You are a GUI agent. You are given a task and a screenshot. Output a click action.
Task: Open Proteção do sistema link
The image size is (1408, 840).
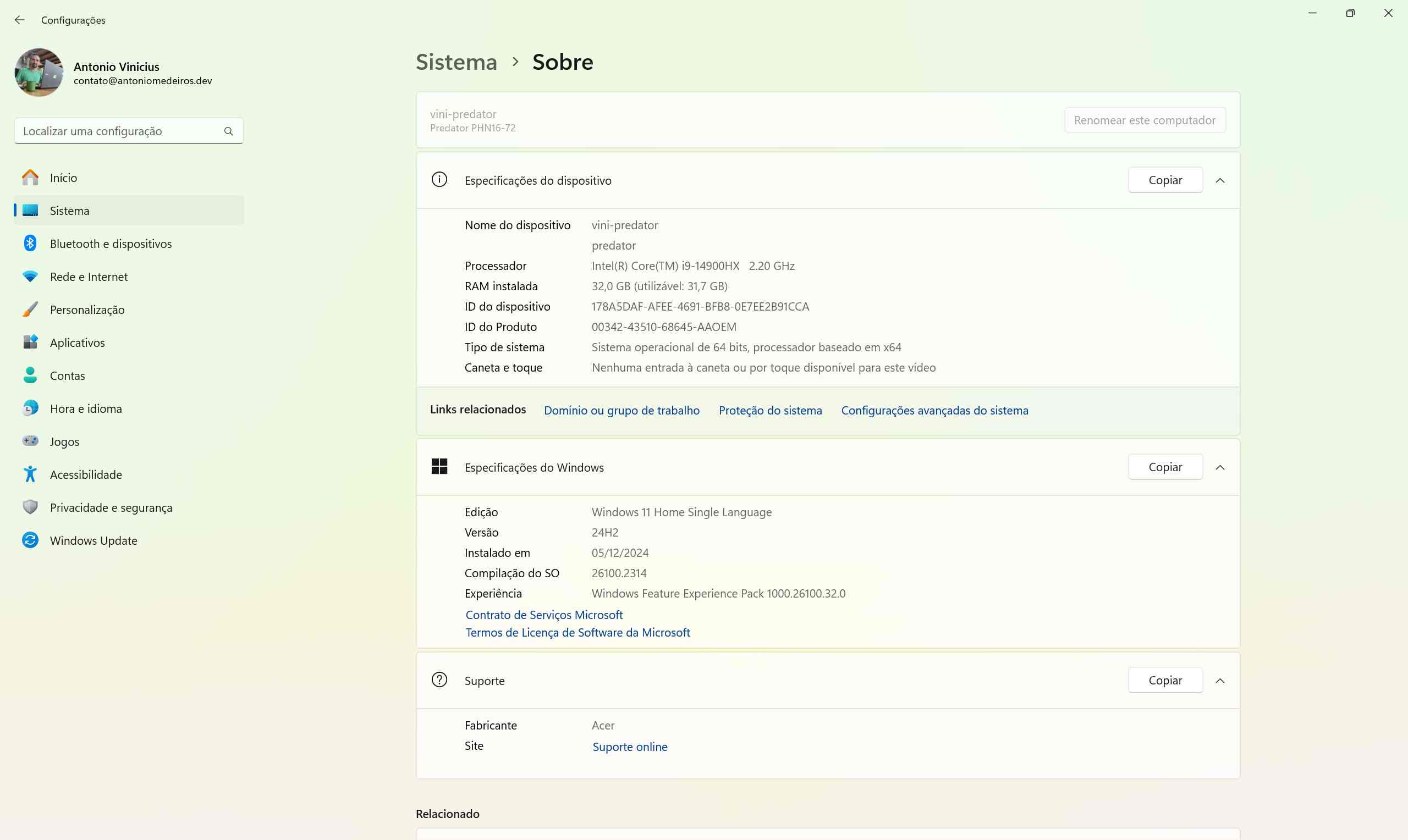click(770, 410)
